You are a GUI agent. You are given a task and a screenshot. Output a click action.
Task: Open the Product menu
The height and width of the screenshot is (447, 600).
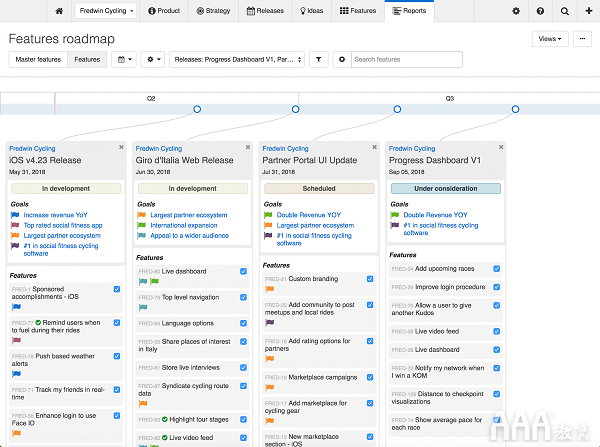tap(164, 11)
